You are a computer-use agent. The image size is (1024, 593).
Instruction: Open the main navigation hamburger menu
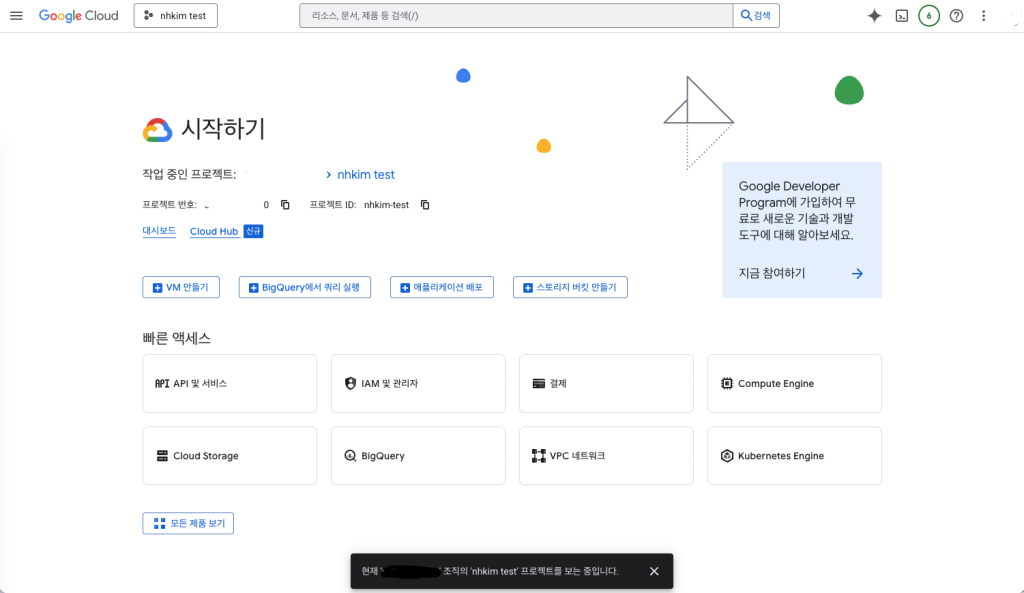click(16, 16)
